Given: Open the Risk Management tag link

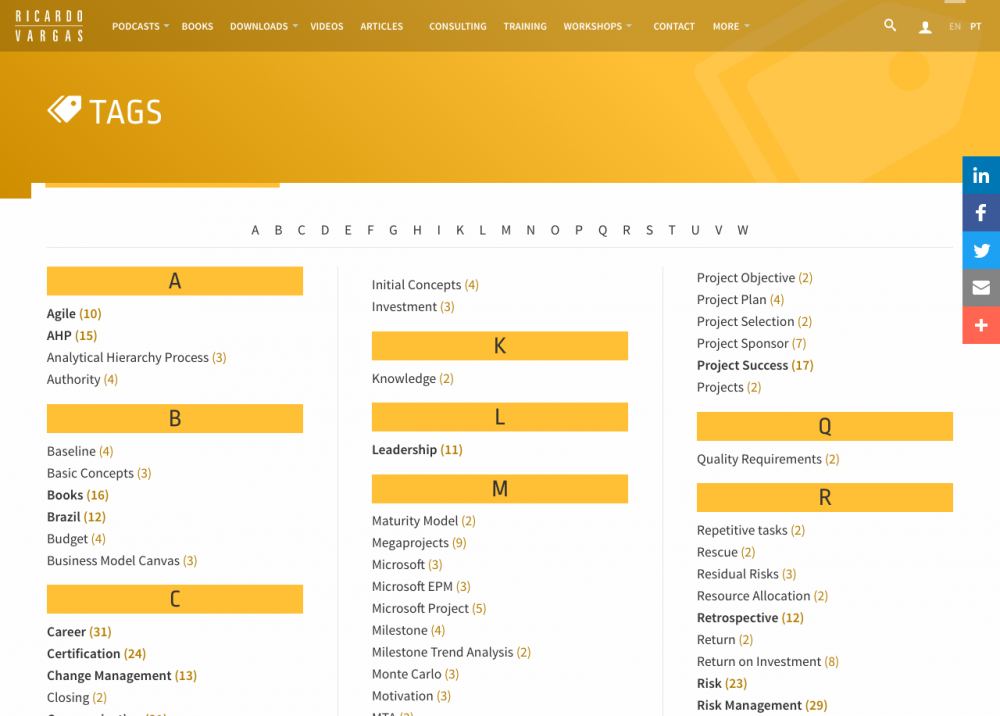Looking at the screenshot, I should 749,705.
